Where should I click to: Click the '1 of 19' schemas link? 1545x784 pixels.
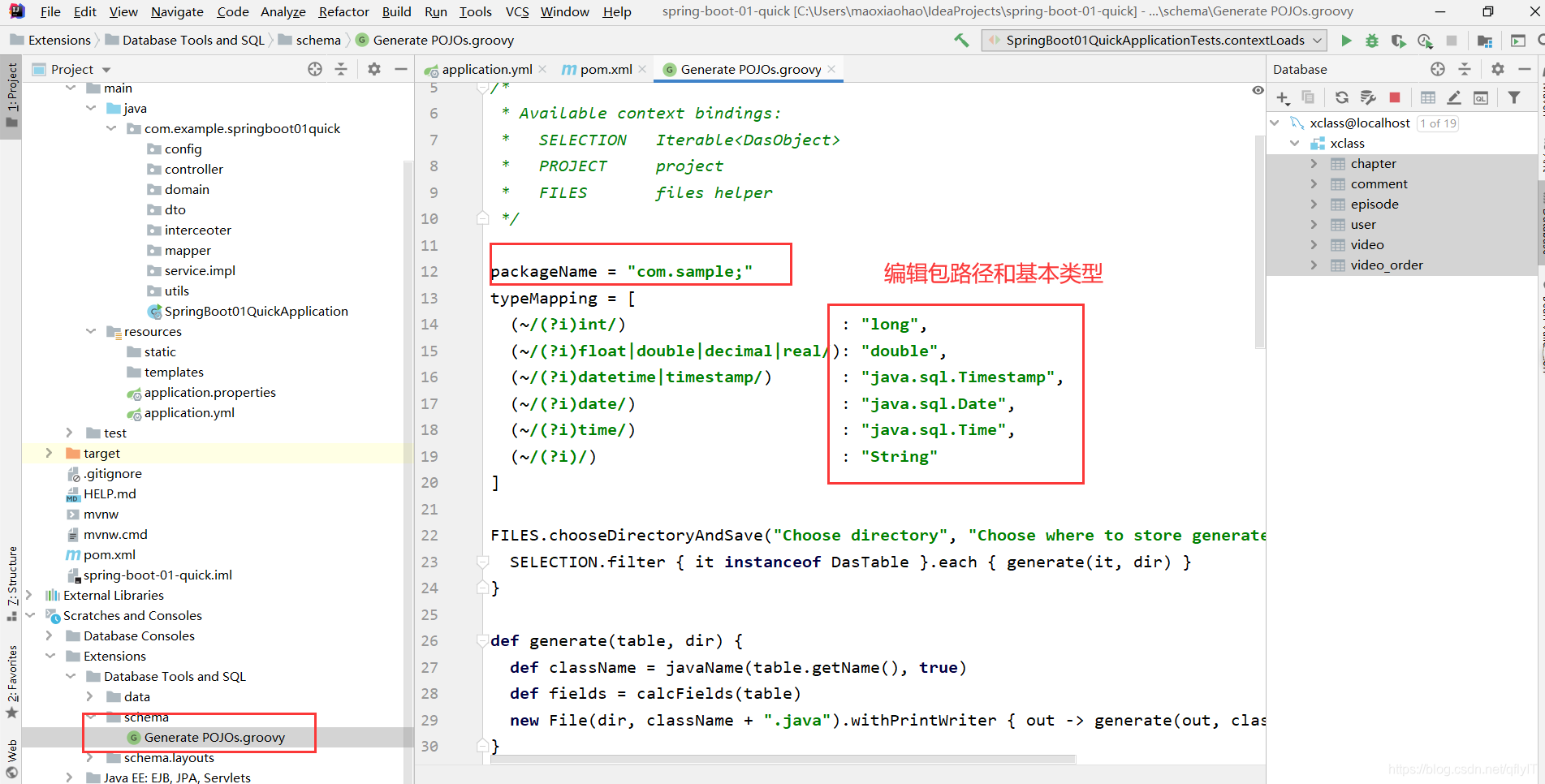click(1438, 123)
